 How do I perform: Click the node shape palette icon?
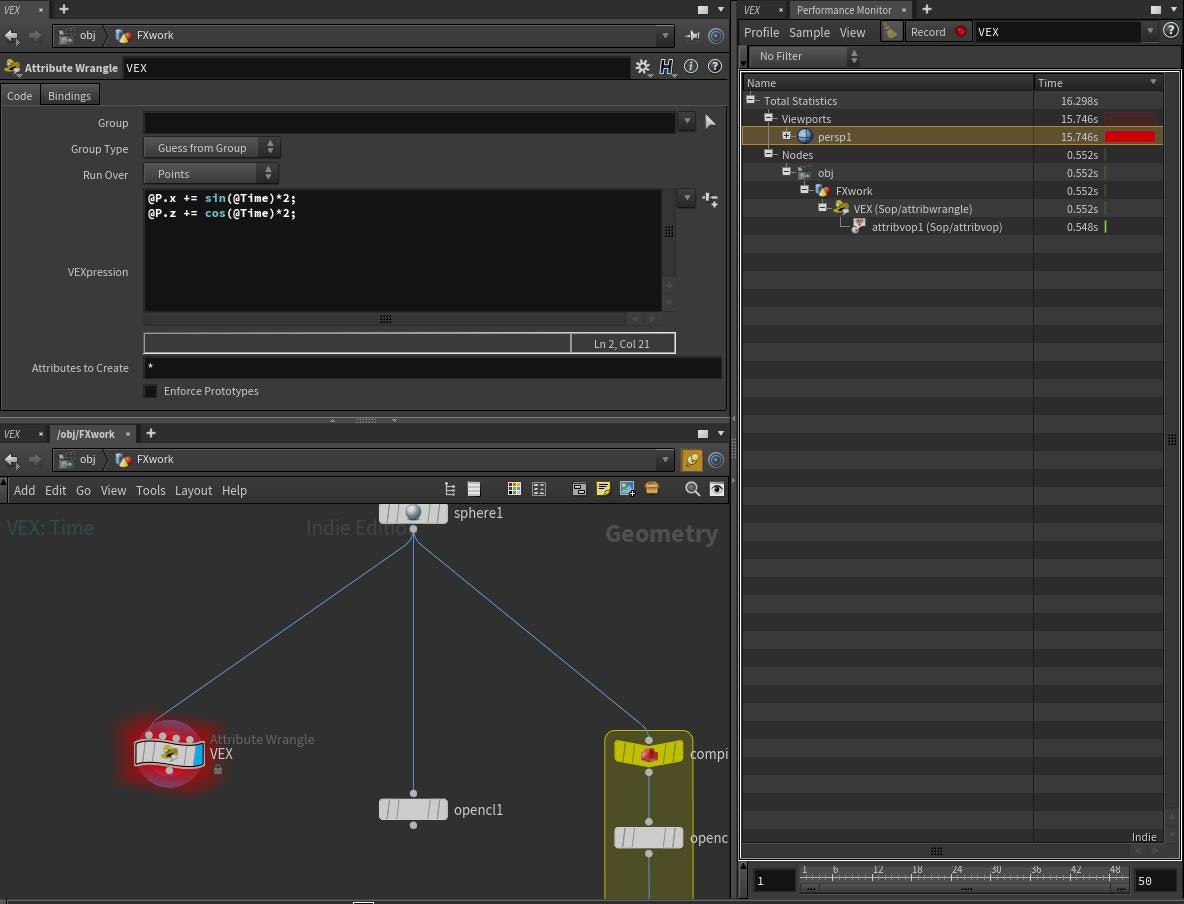tap(538, 489)
